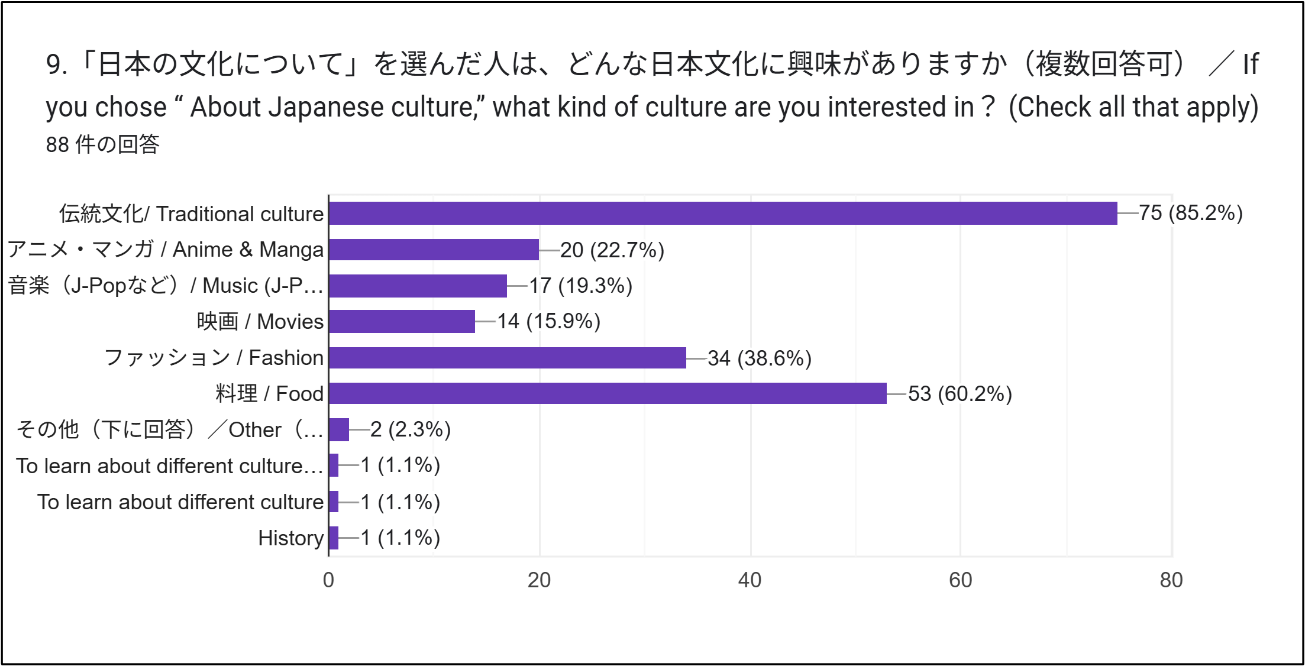Select the Food bar
The height and width of the screenshot is (666, 1305).
click(607, 393)
